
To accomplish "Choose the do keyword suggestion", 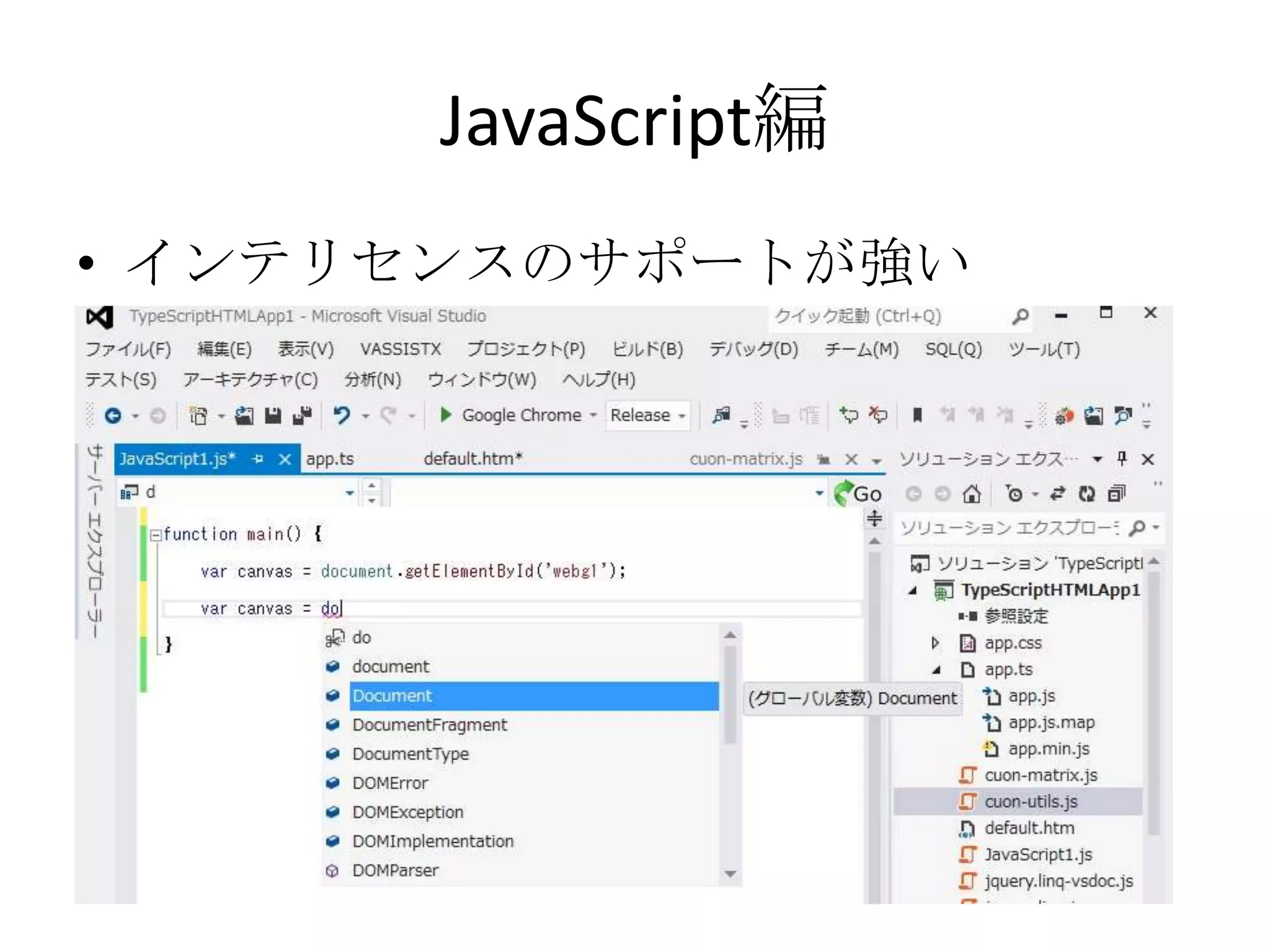I will click(x=362, y=638).
